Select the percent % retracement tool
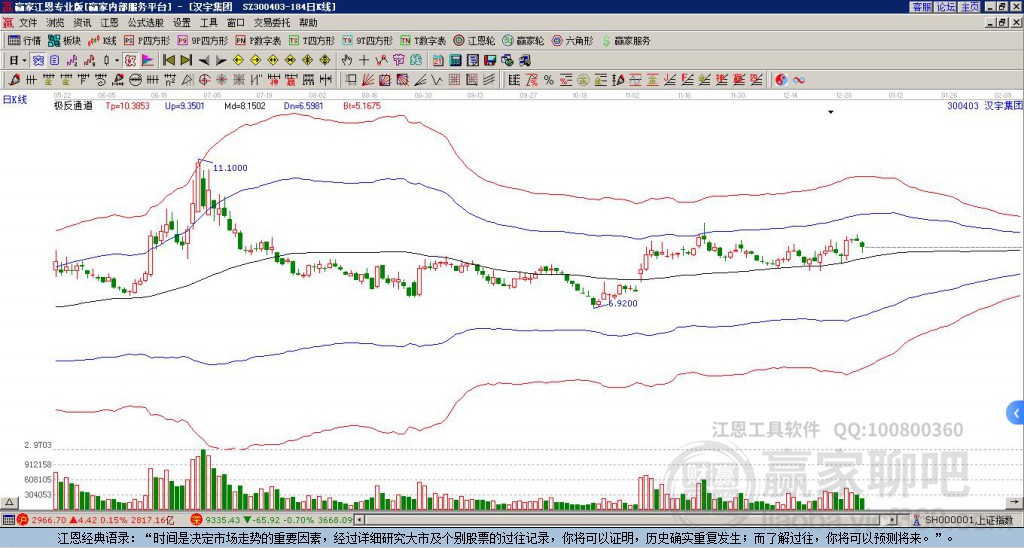The image size is (1024, 548). click(x=549, y=80)
